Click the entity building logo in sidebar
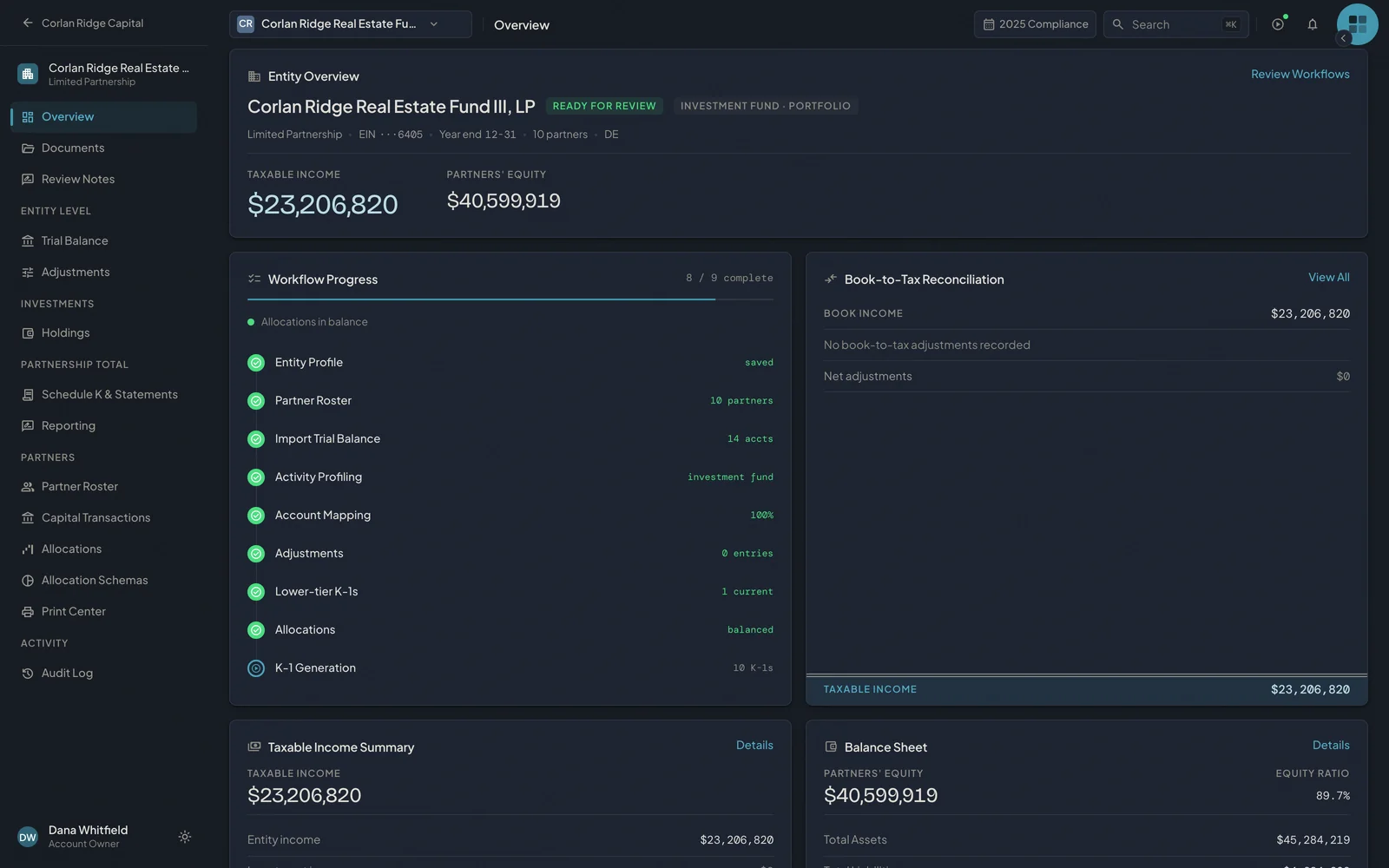 [28, 74]
